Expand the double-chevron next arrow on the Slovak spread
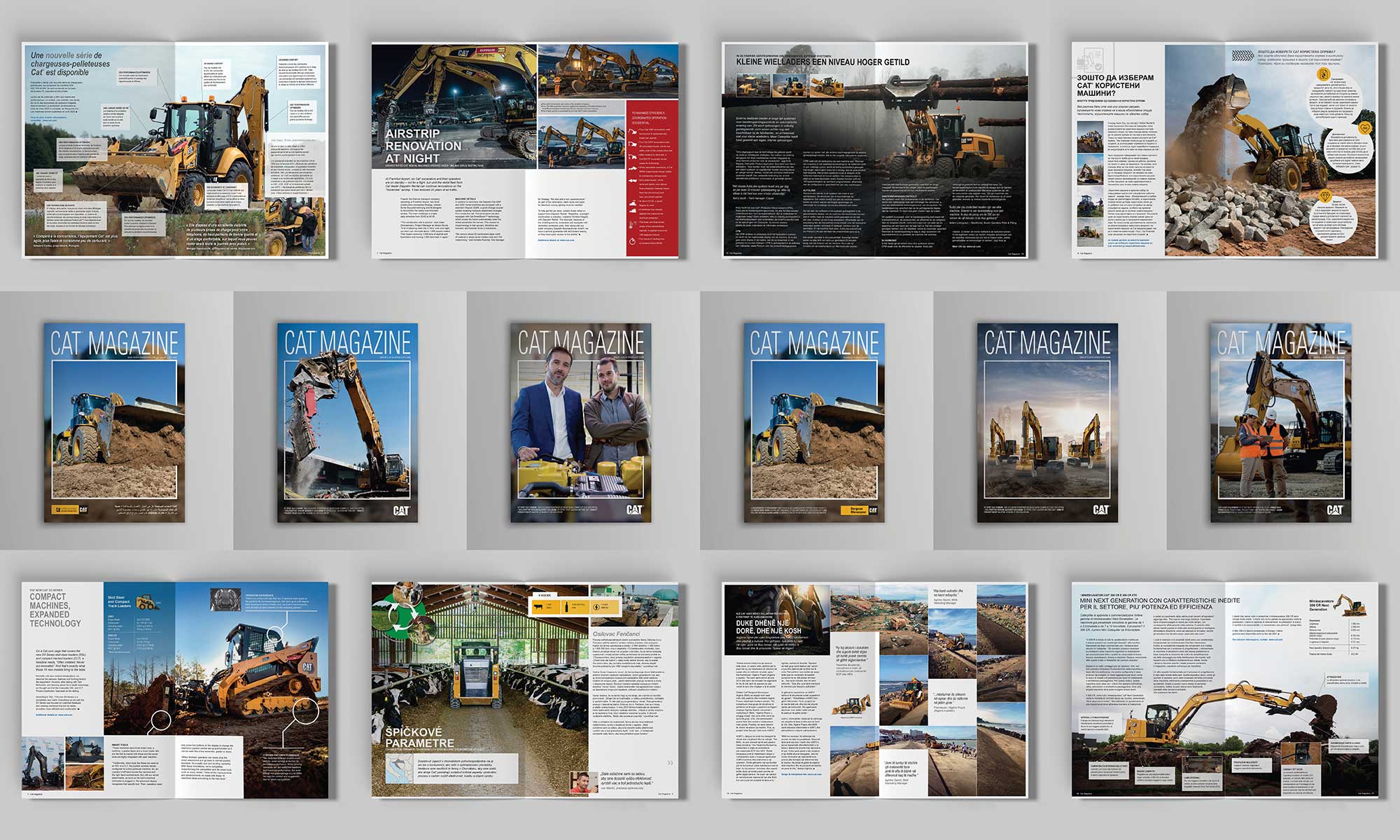Viewport: 1400px width, 840px height. (671, 762)
